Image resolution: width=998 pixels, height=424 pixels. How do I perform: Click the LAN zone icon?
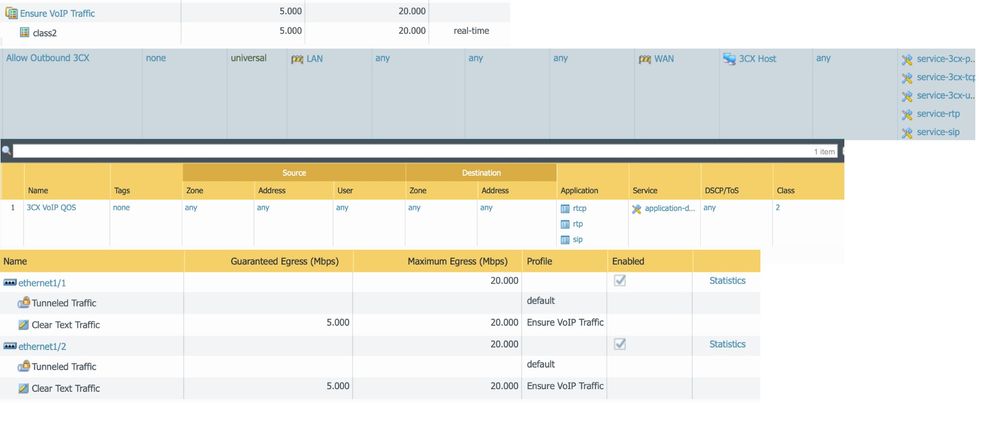click(x=296, y=59)
